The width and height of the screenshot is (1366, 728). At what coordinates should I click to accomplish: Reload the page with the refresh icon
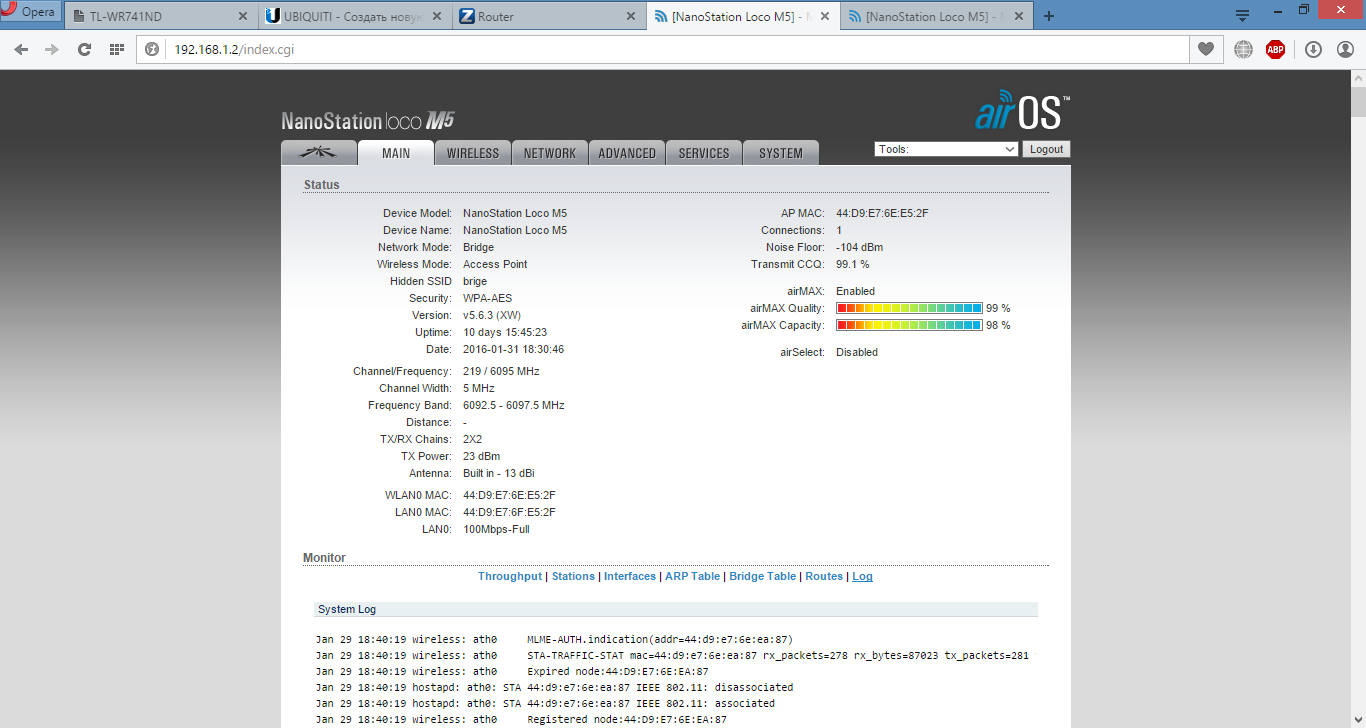[84, 49]
